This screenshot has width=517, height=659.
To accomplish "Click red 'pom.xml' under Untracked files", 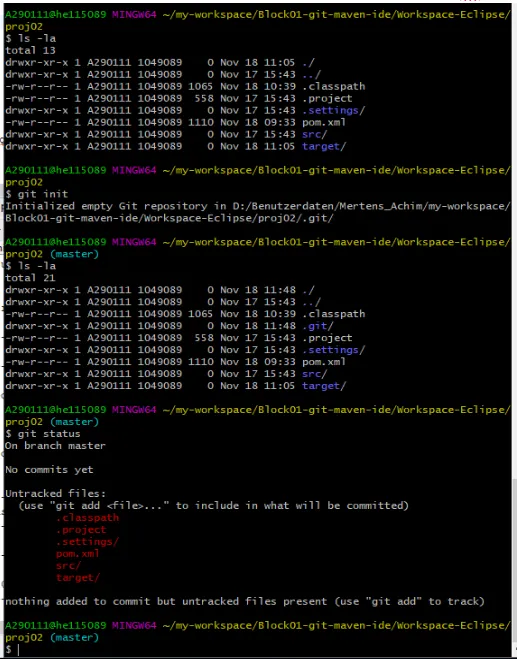I will [78, 554].
